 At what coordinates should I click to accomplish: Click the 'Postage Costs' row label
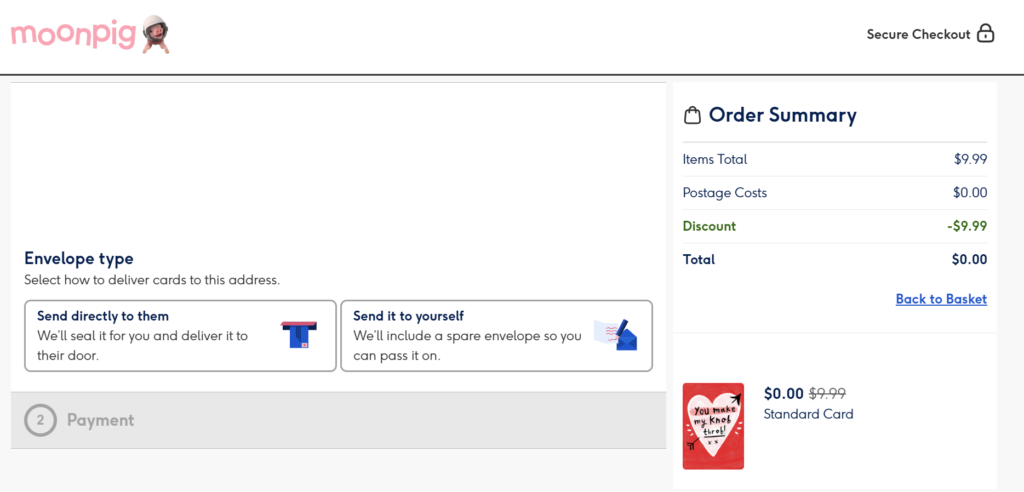pos(725,193)
